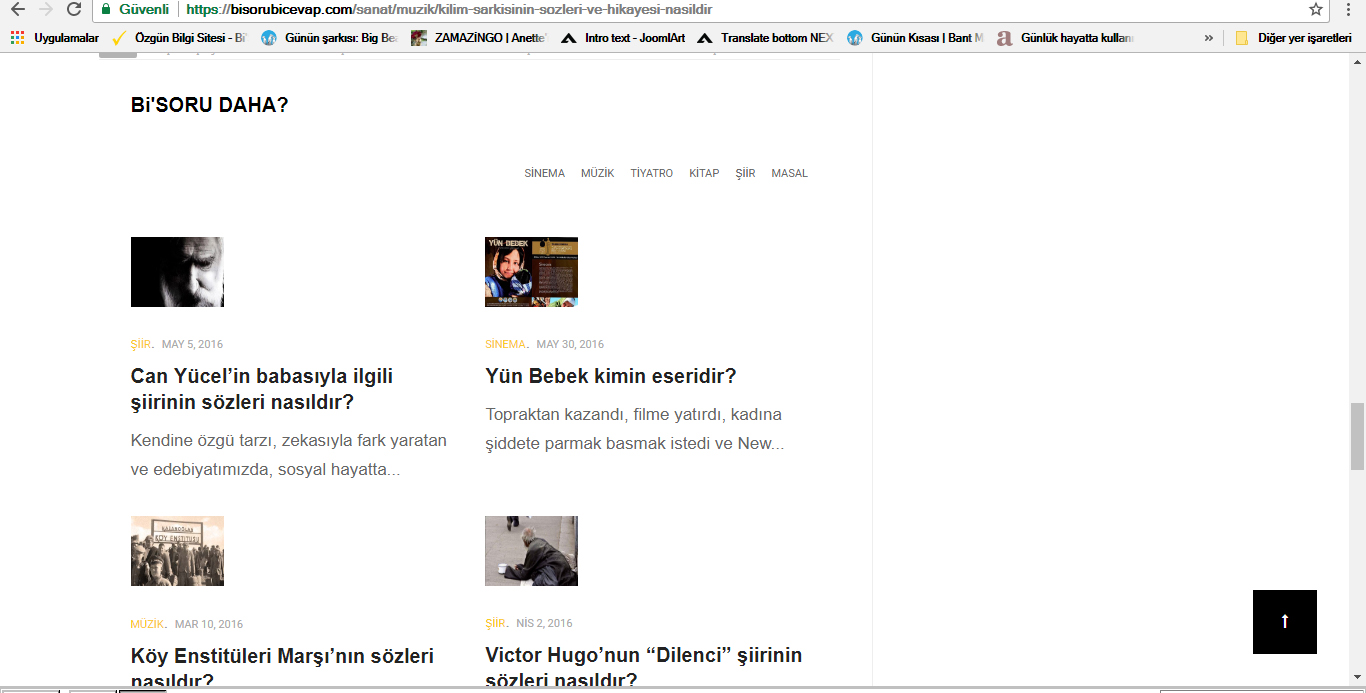The height and width of the screenshot is (693, 1366).
Task: Open the Intro text - JoomlArt bookmark
Action: coord(624,38)
